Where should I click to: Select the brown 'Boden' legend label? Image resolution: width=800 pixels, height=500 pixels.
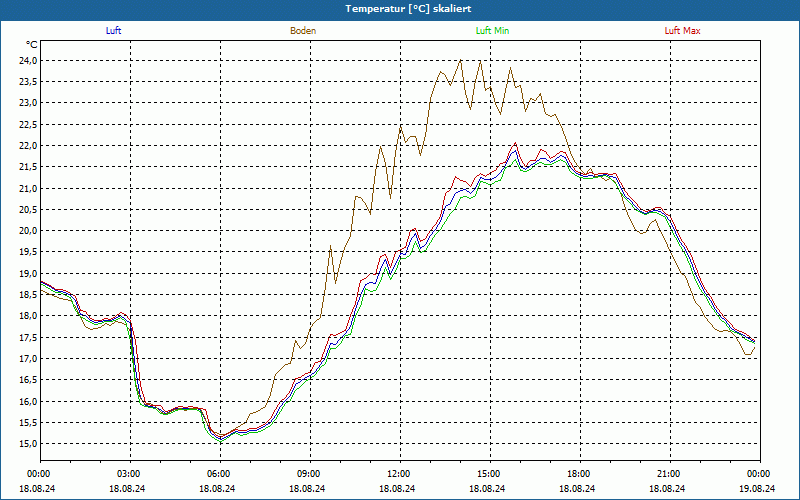click(x=303, y=31)
